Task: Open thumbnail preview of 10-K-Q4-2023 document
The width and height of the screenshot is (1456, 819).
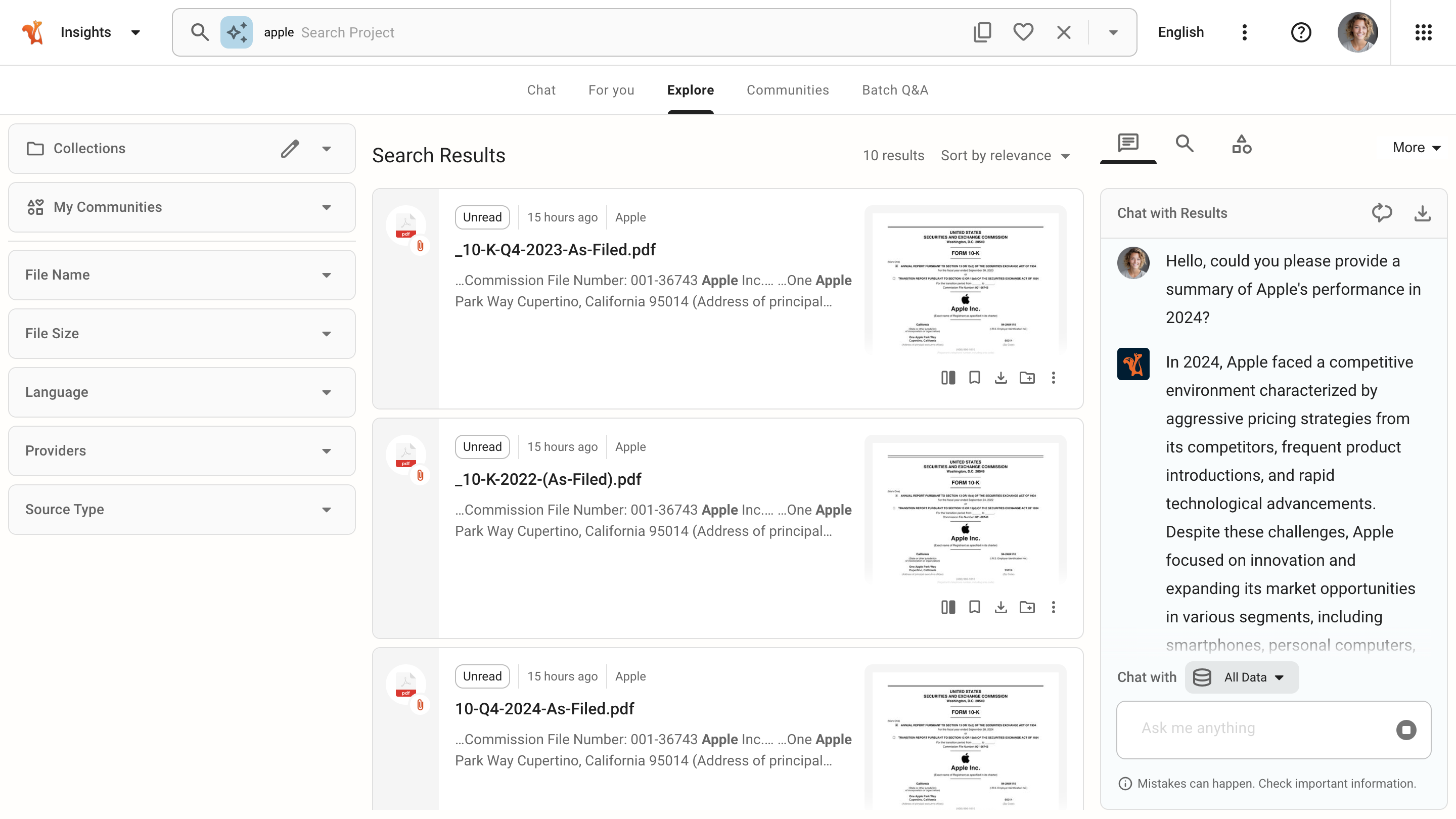Action: pos(966,281)
